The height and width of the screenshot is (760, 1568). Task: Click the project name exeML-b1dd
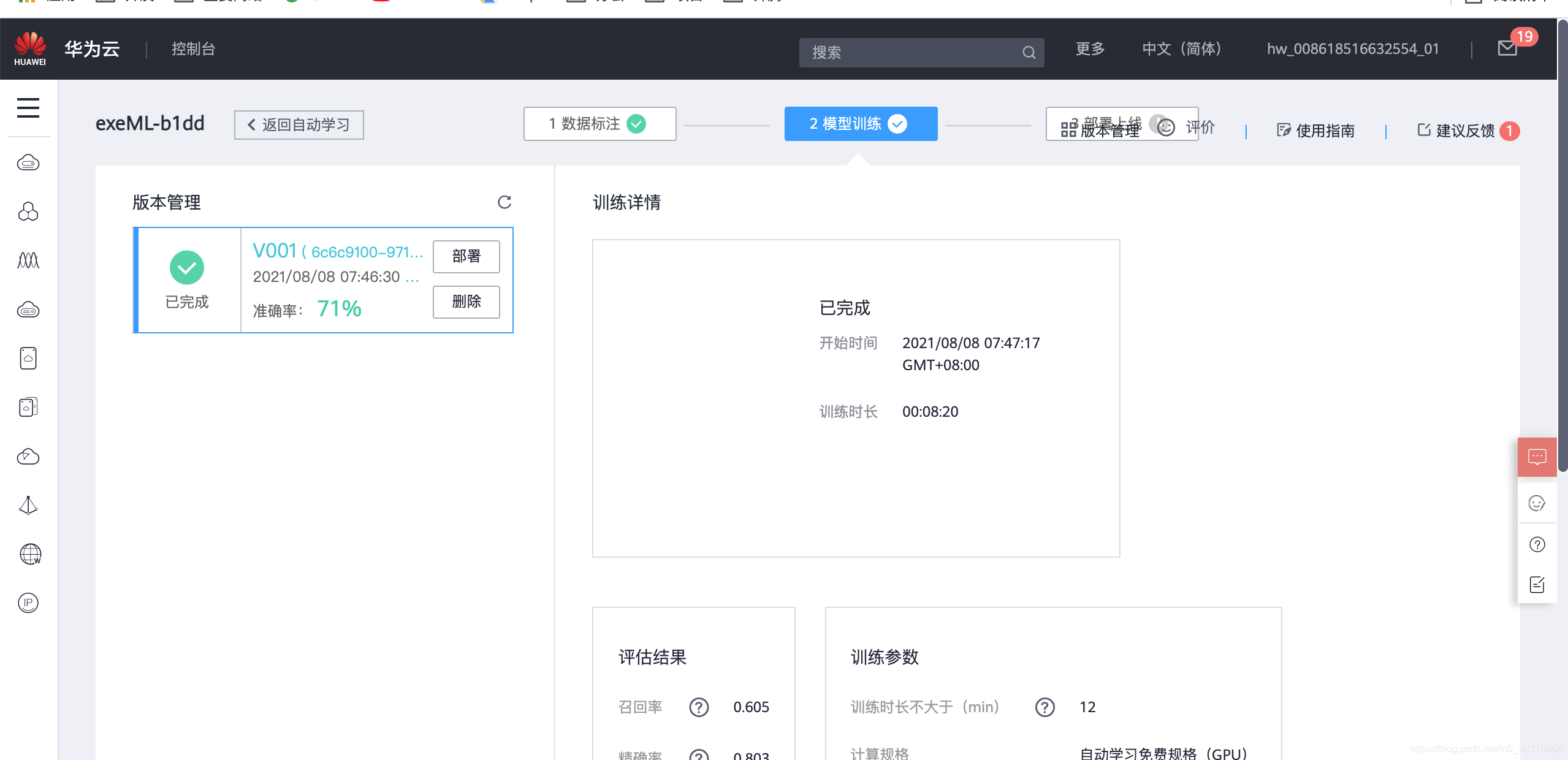(150, 124)
